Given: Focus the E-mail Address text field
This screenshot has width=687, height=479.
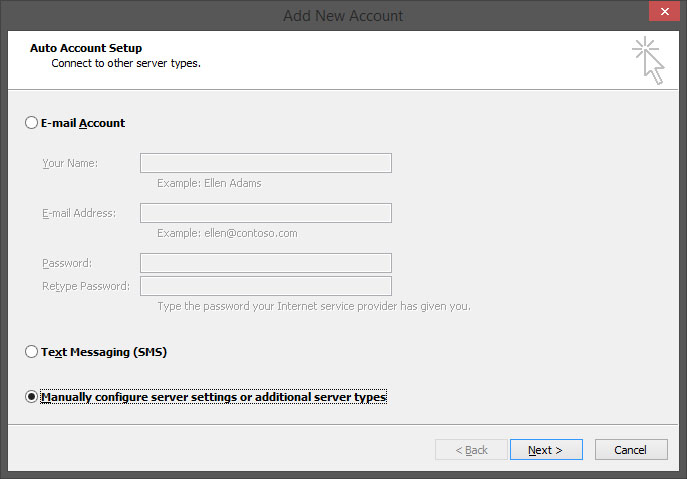Looking at the screenshot, I should point(266,213).
